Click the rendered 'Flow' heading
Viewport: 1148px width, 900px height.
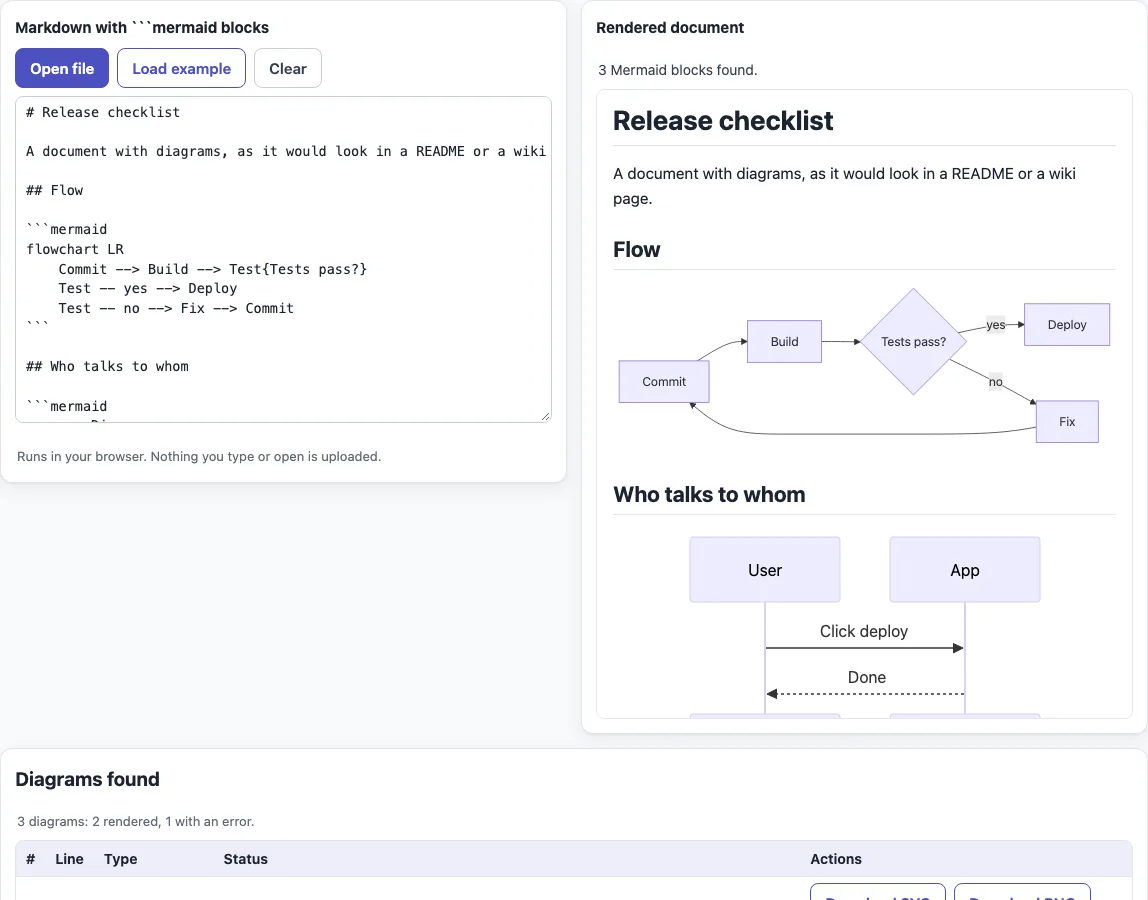[636, 250]
